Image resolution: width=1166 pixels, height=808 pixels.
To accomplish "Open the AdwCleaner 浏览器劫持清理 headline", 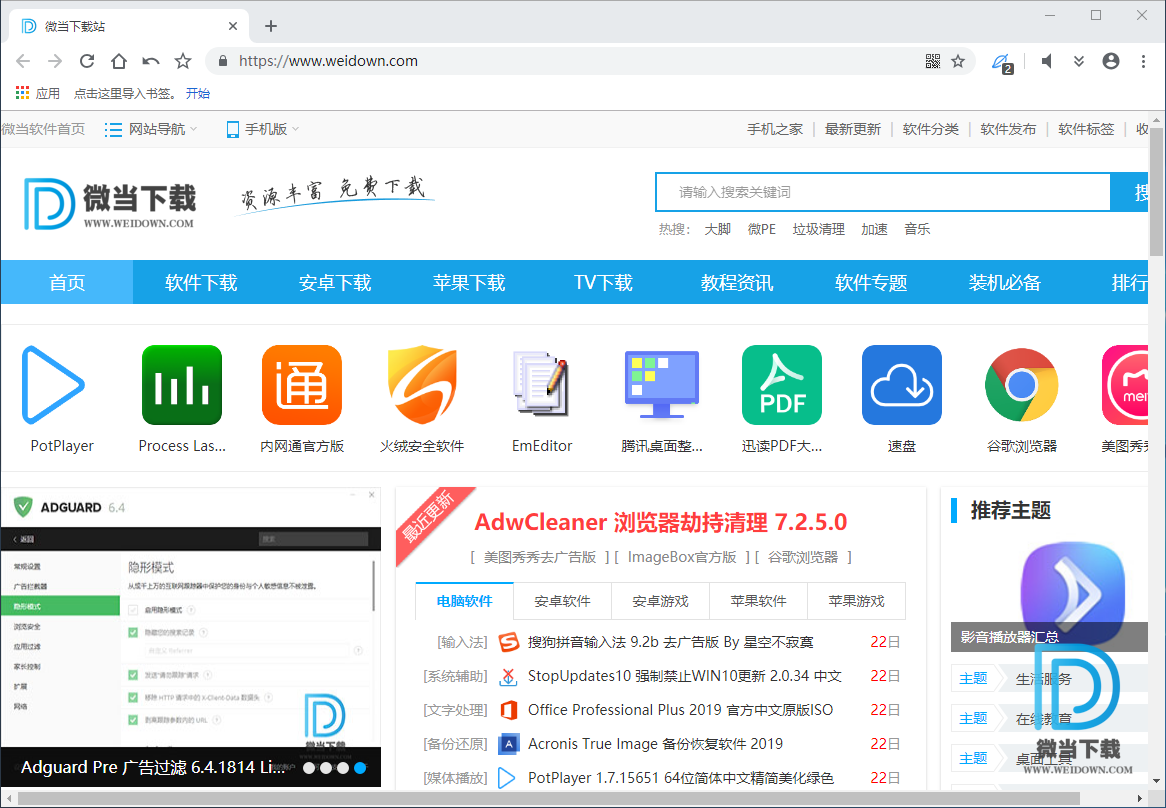I will 660,522.
